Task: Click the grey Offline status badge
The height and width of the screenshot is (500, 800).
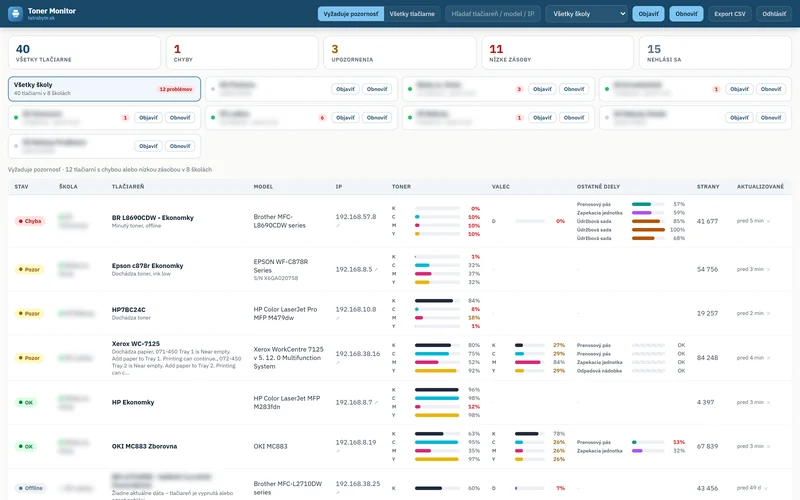Action: 30,488
